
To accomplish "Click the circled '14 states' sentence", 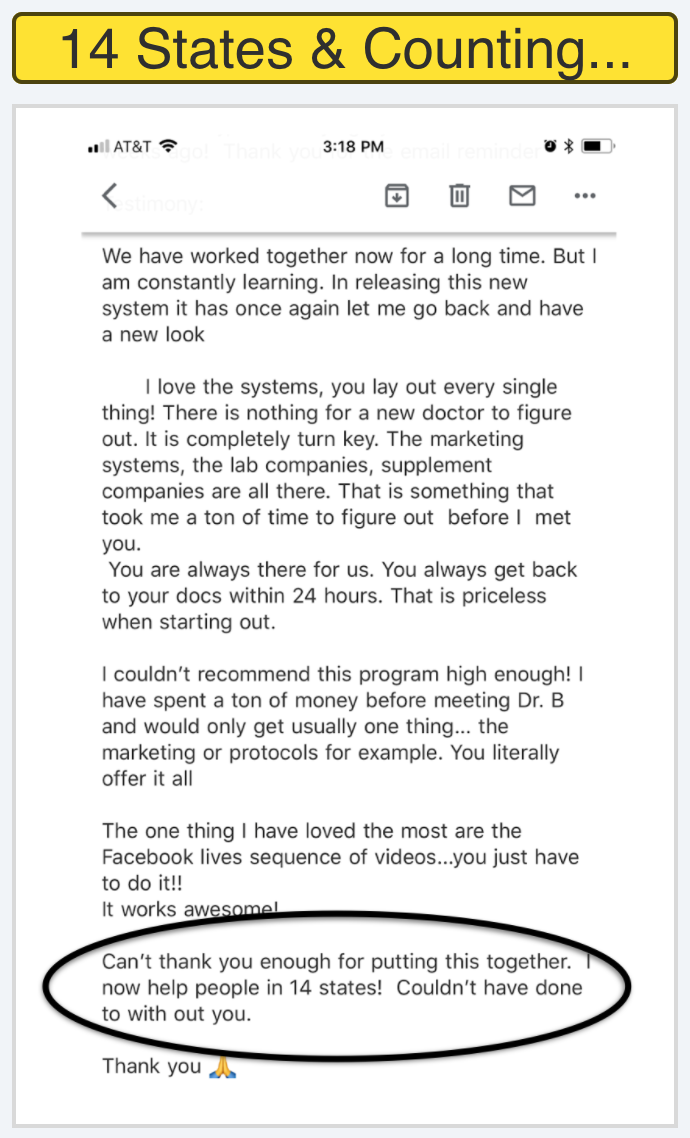I will (x=347, y=988).
